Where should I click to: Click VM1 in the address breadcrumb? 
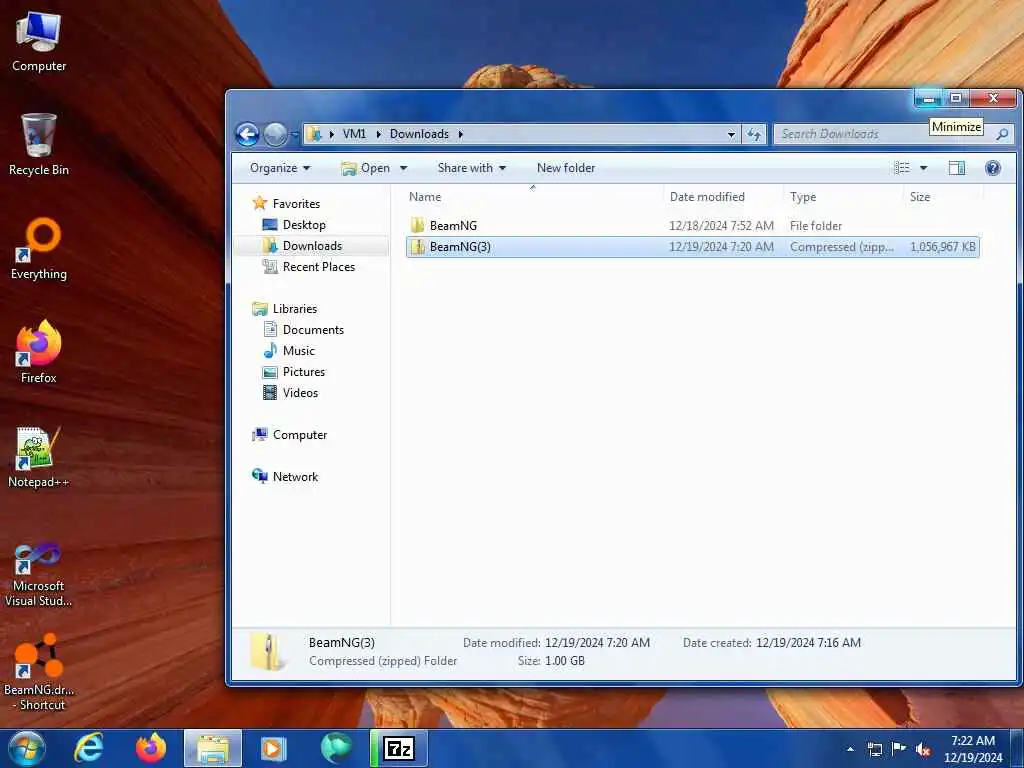tap(355, 134)
